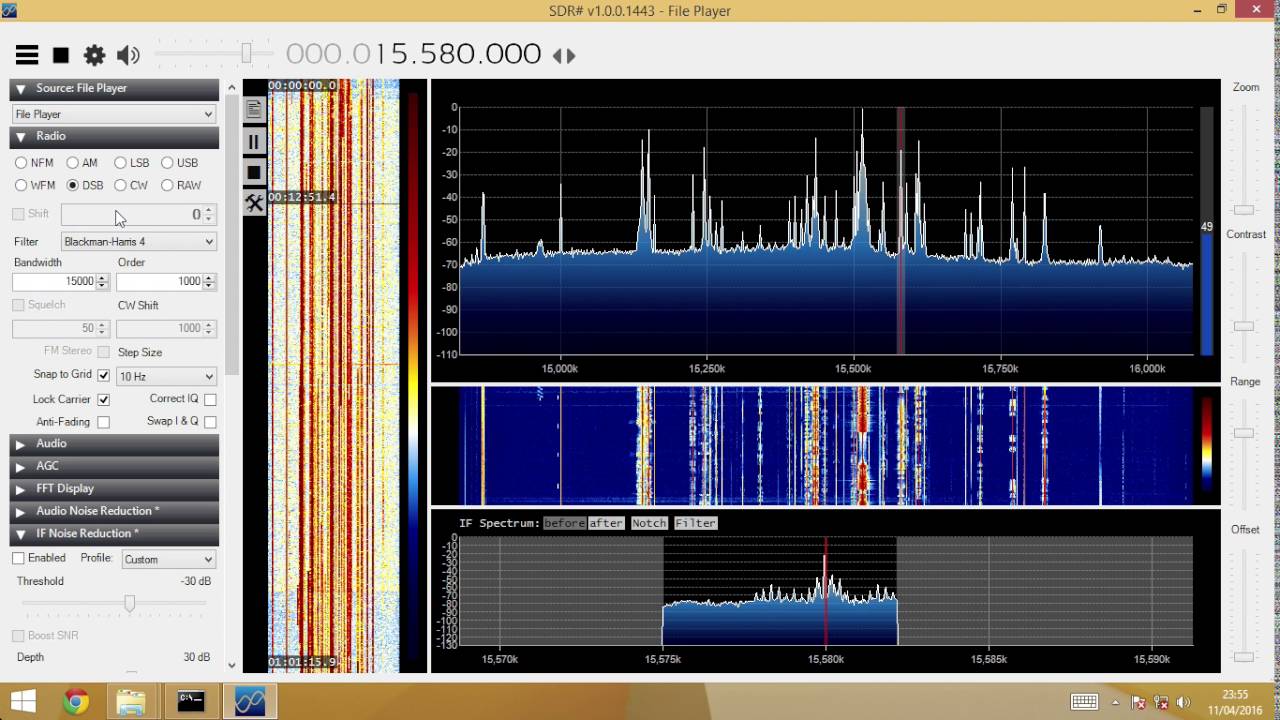
Task: Show hidden system tray icons
Action: (1115, 702)
